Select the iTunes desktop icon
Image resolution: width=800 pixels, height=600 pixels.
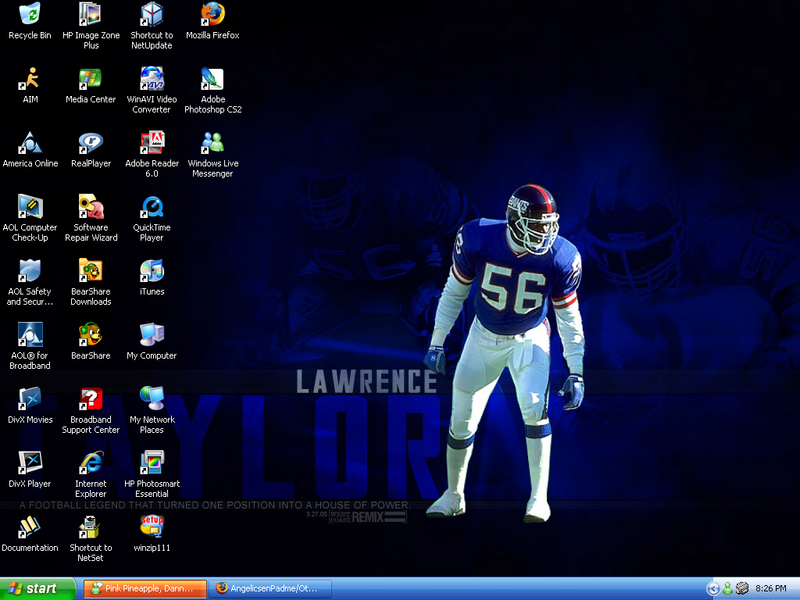click(x=152, y=271)
